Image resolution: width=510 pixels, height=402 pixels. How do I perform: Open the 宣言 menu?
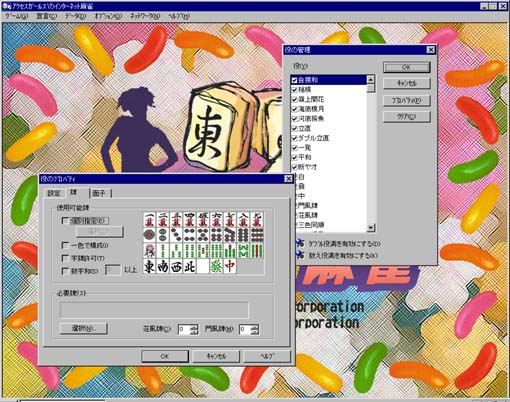tap(47, 16)
